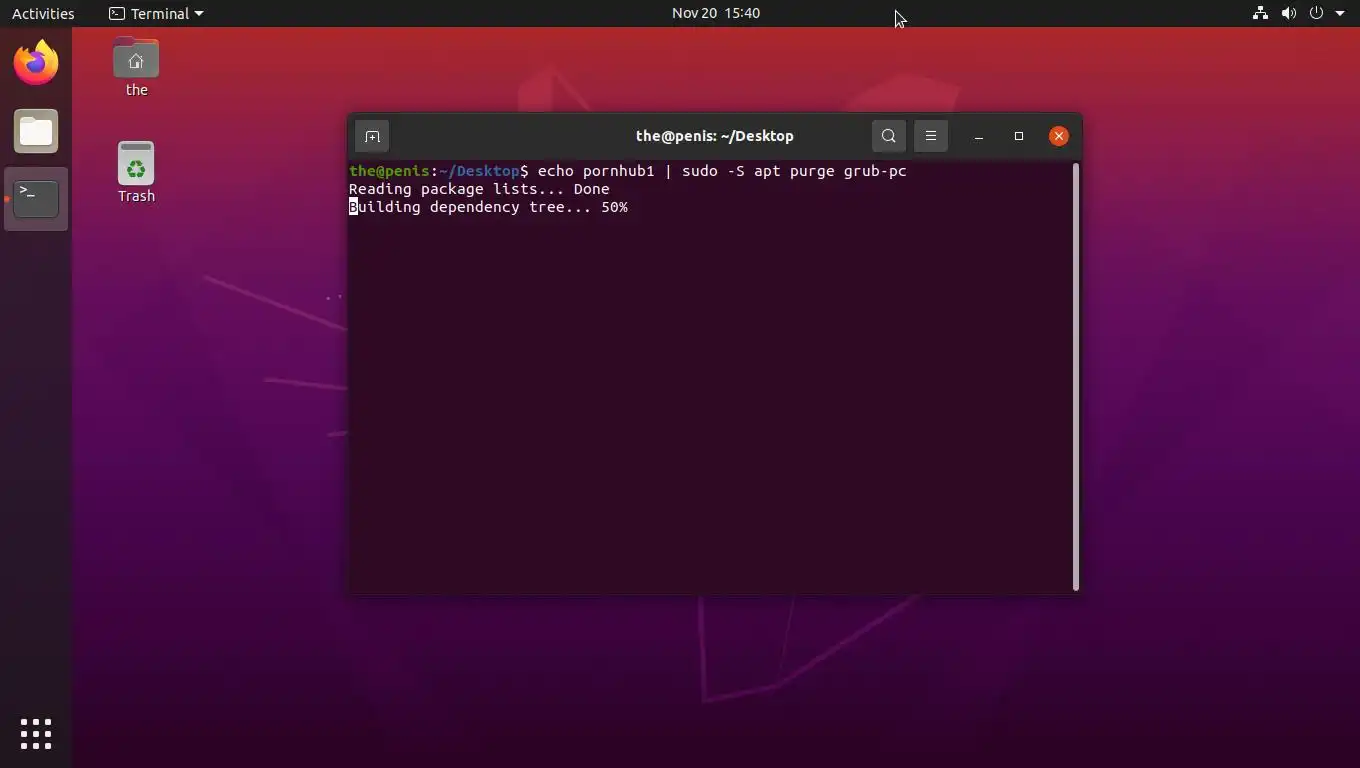
Task: Maximize the terminal window
Action: (1019, 136)
